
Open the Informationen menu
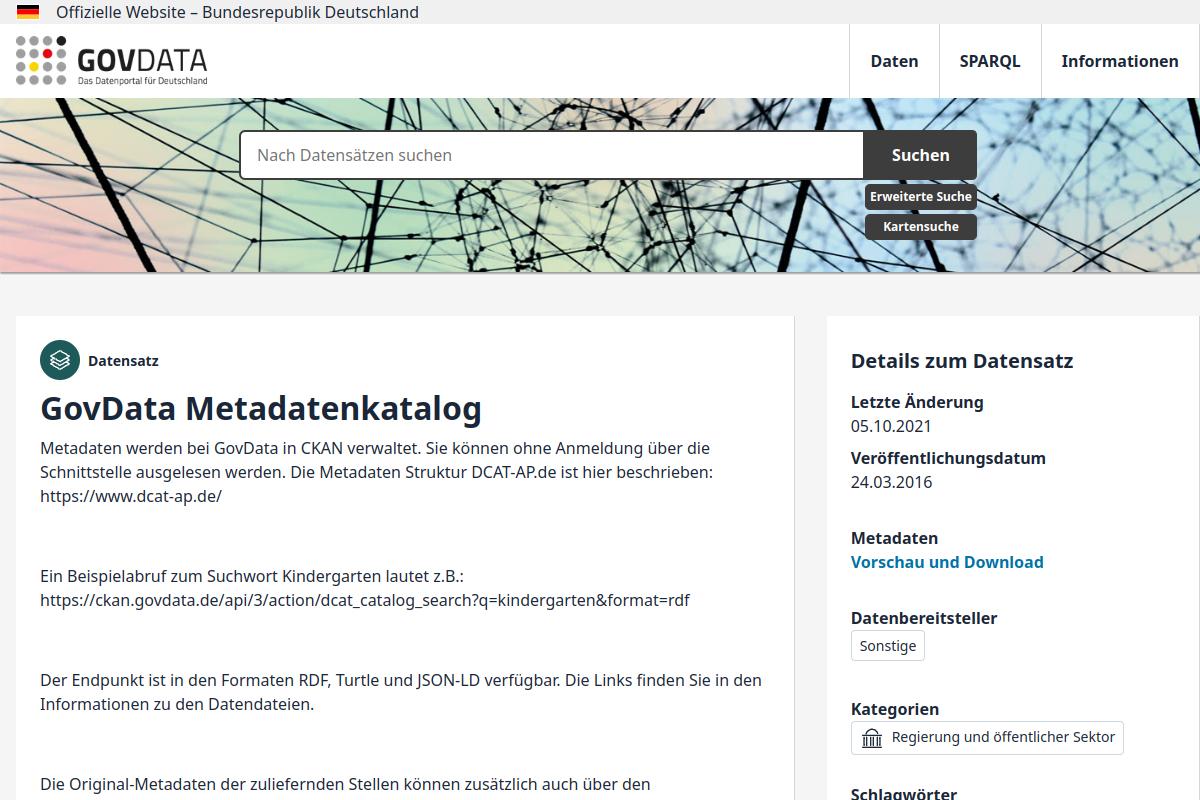click(1120, 61)
